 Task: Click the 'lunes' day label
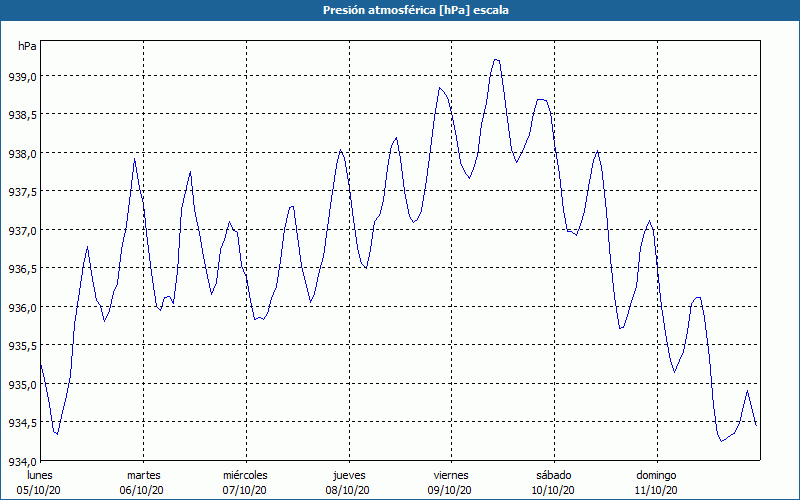click(40, 476)
